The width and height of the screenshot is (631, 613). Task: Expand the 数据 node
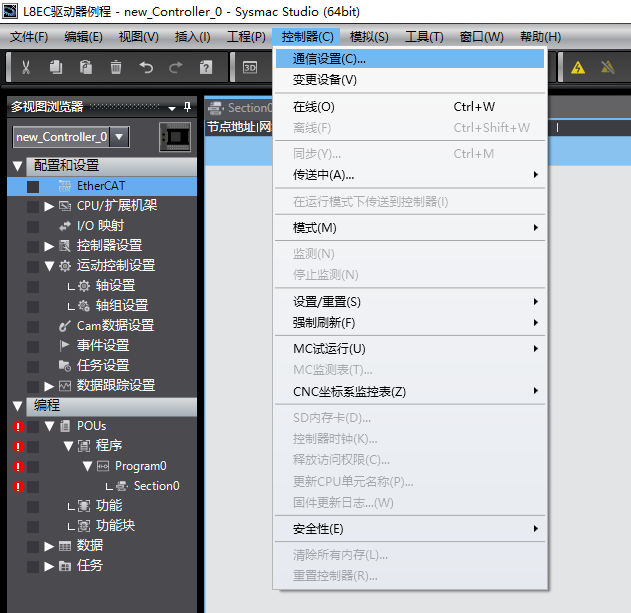pos(49,546)
